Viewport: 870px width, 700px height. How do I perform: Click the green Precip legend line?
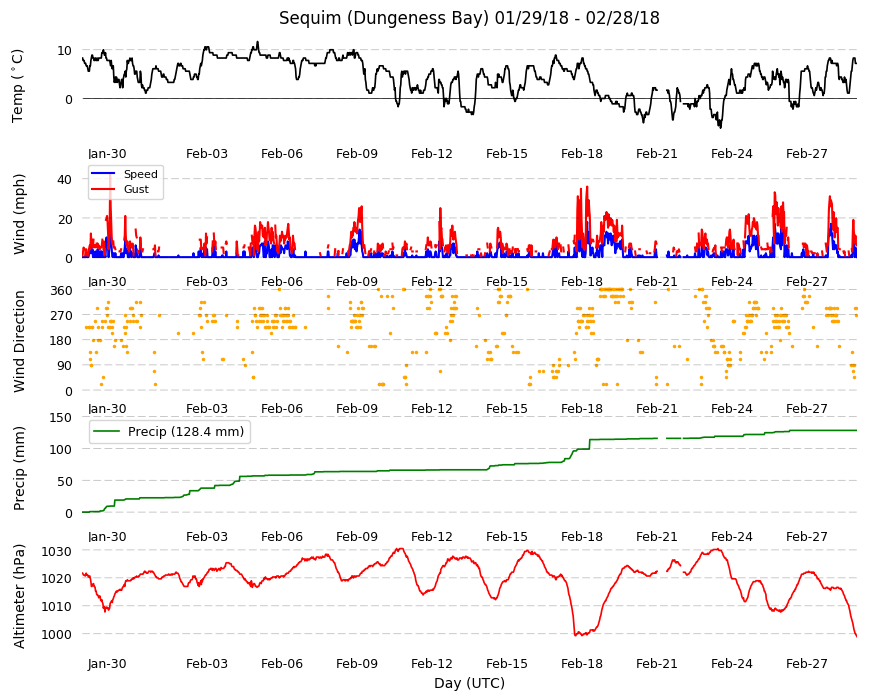(x=107, y=432)
